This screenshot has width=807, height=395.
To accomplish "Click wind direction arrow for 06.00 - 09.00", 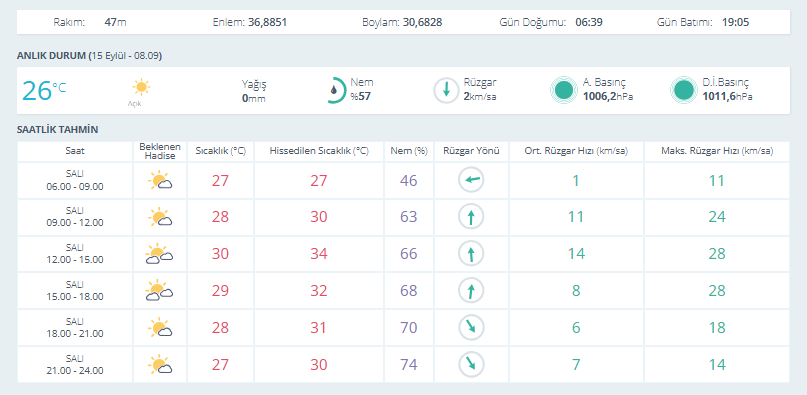I will 471,181.
